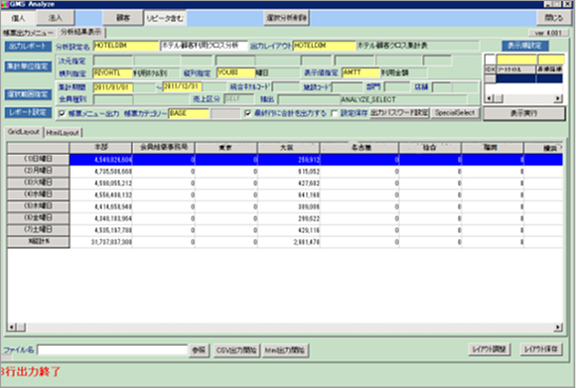Click the 法人 button

(55, 18)
